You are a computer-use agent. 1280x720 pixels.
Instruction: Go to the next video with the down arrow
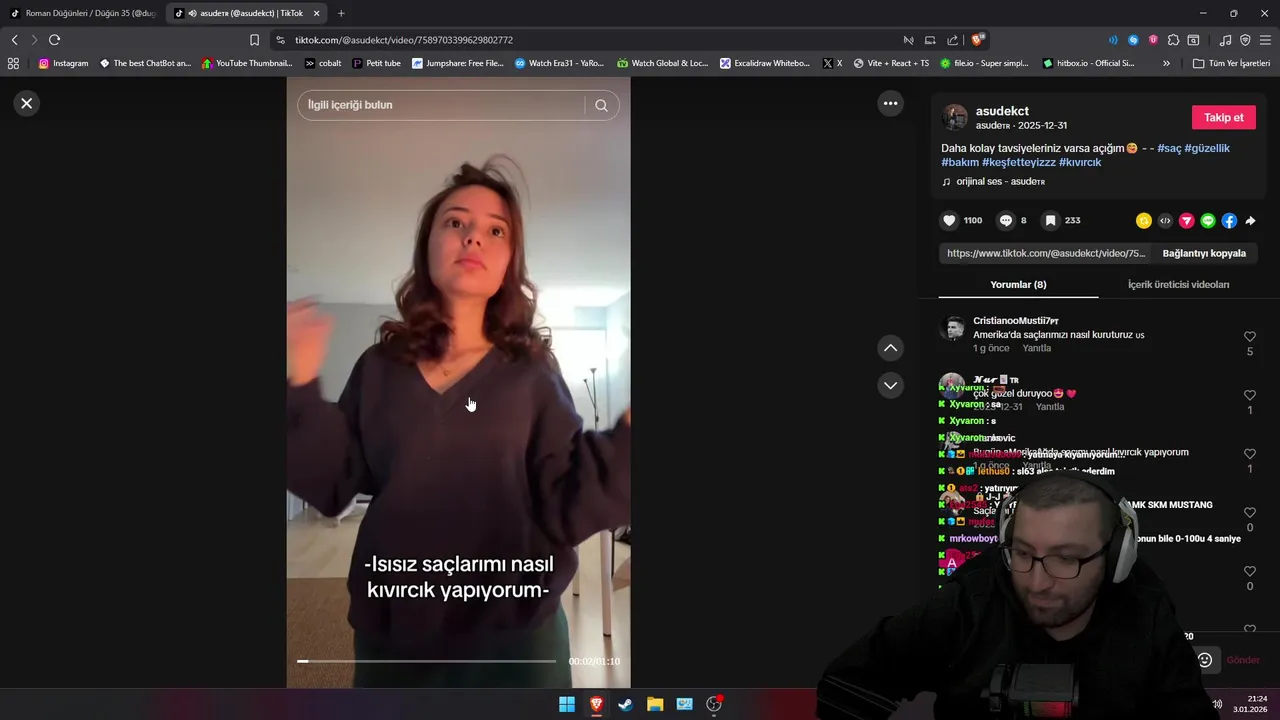coord(890,385)
